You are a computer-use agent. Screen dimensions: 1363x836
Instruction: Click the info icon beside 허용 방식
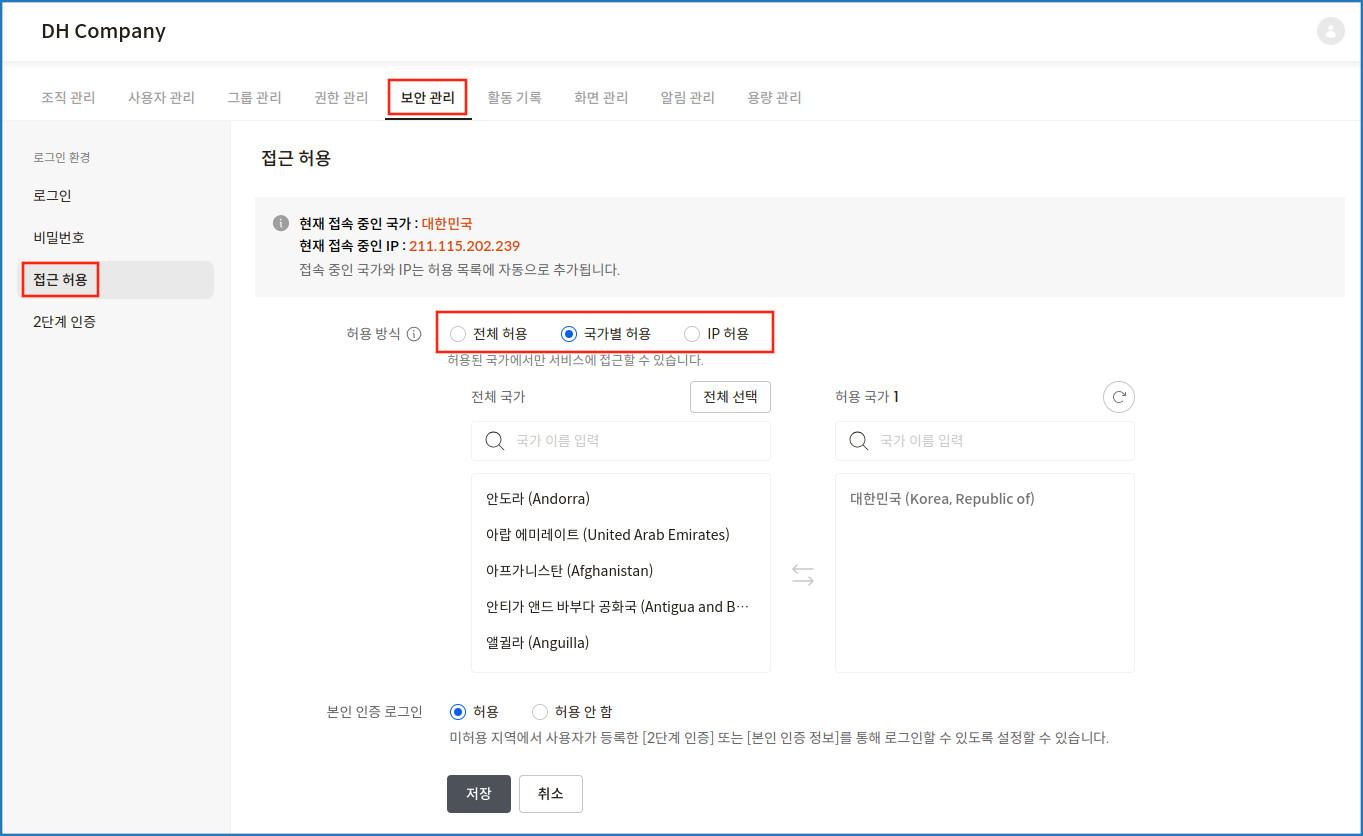[x=414, y=334]
